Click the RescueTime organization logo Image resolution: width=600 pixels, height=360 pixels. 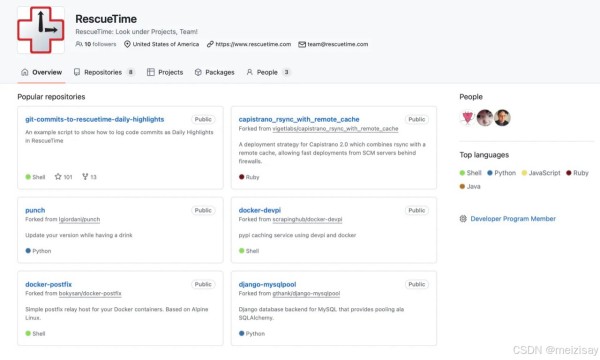pos(41,30)
